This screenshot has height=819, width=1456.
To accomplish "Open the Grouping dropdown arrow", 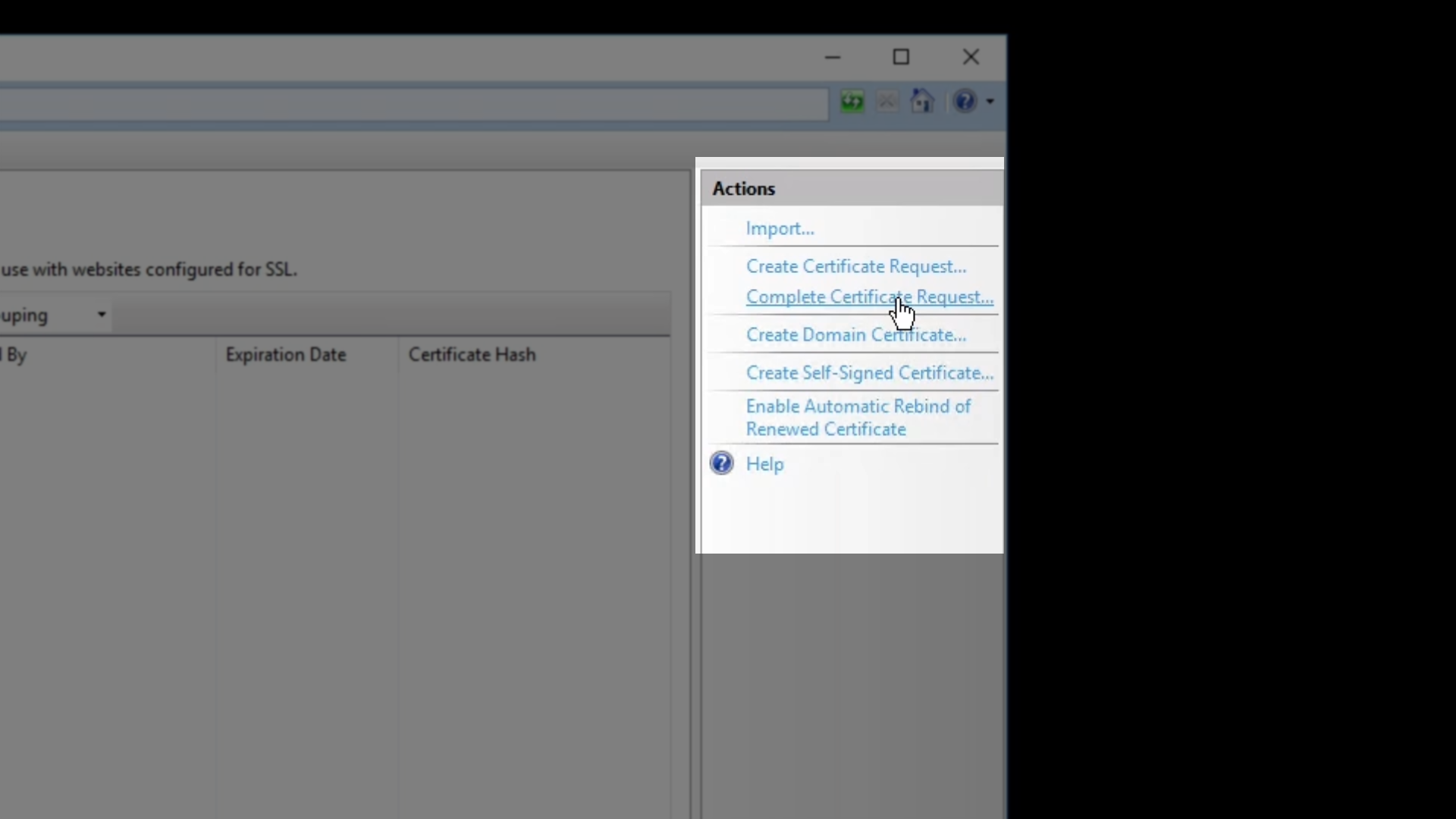I will click(x=101, y=315).
